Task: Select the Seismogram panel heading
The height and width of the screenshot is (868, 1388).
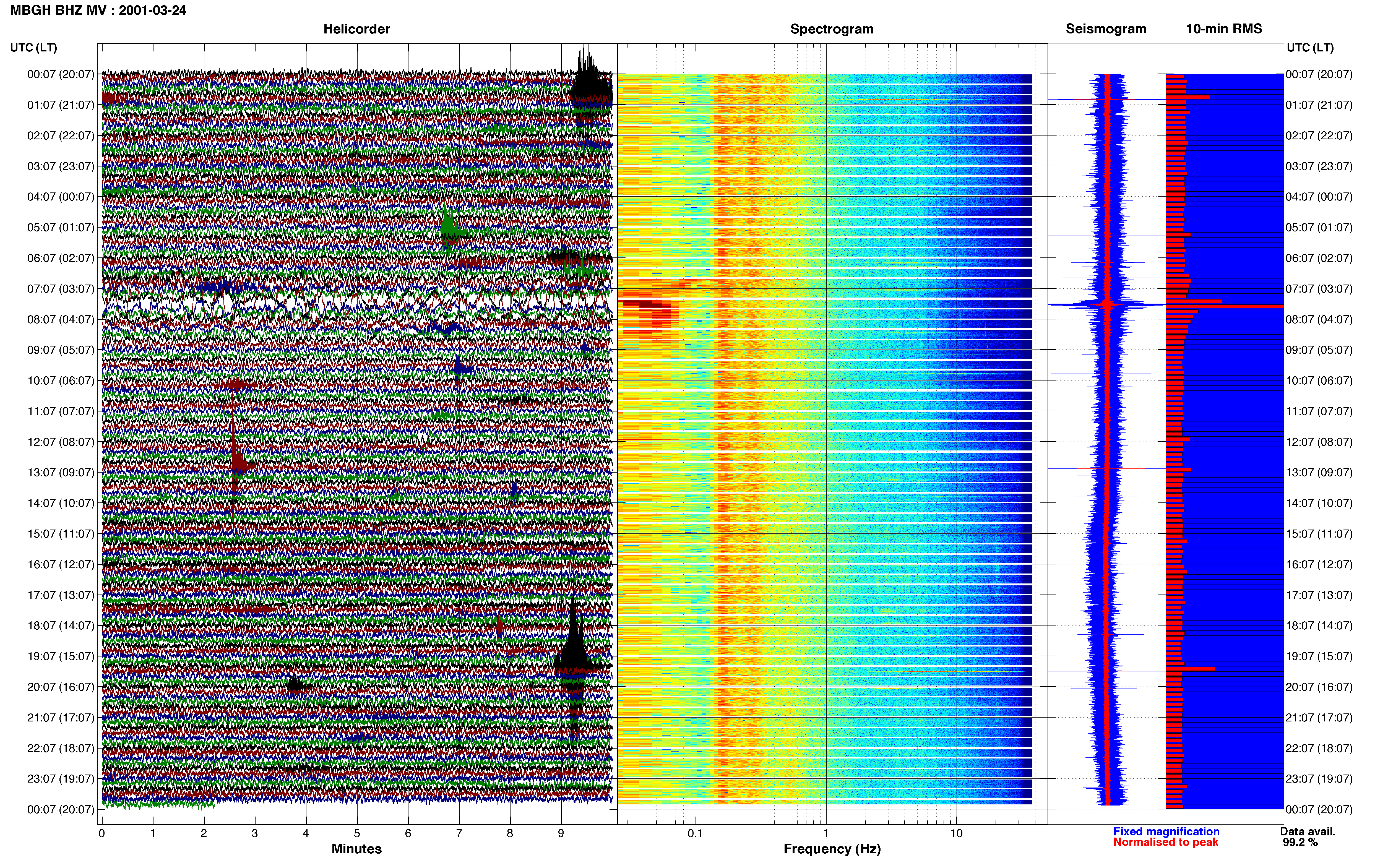Action: [x=1106, y=29]
